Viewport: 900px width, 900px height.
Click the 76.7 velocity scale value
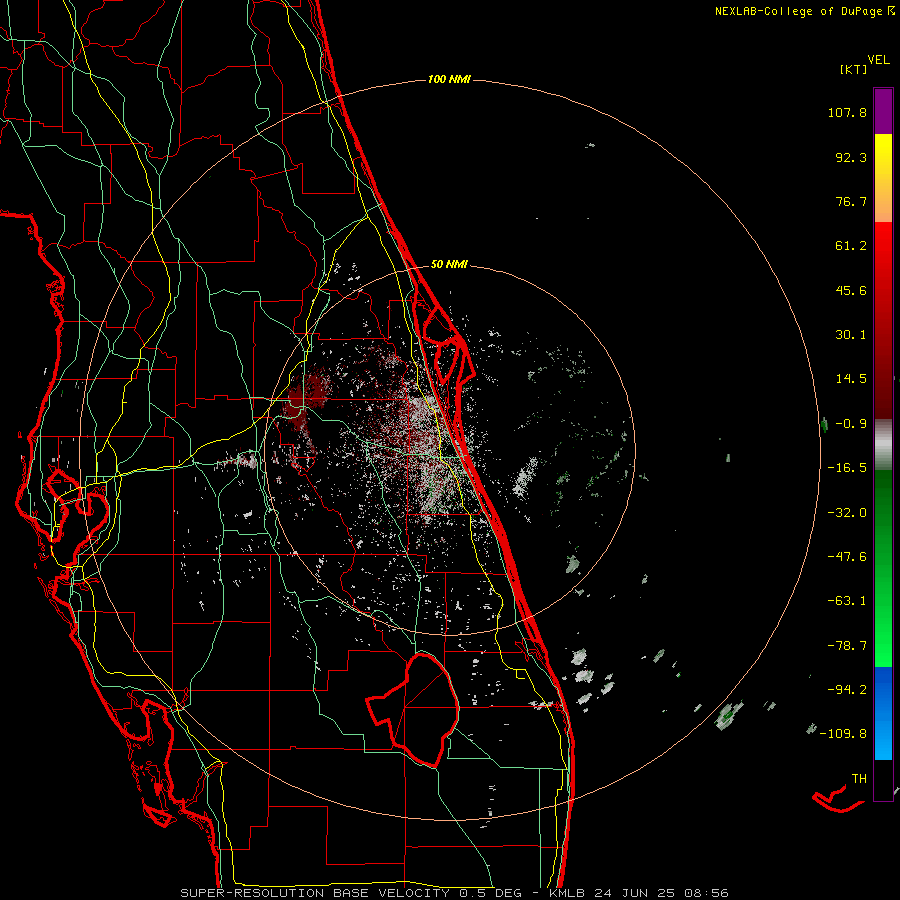[851, 201]
